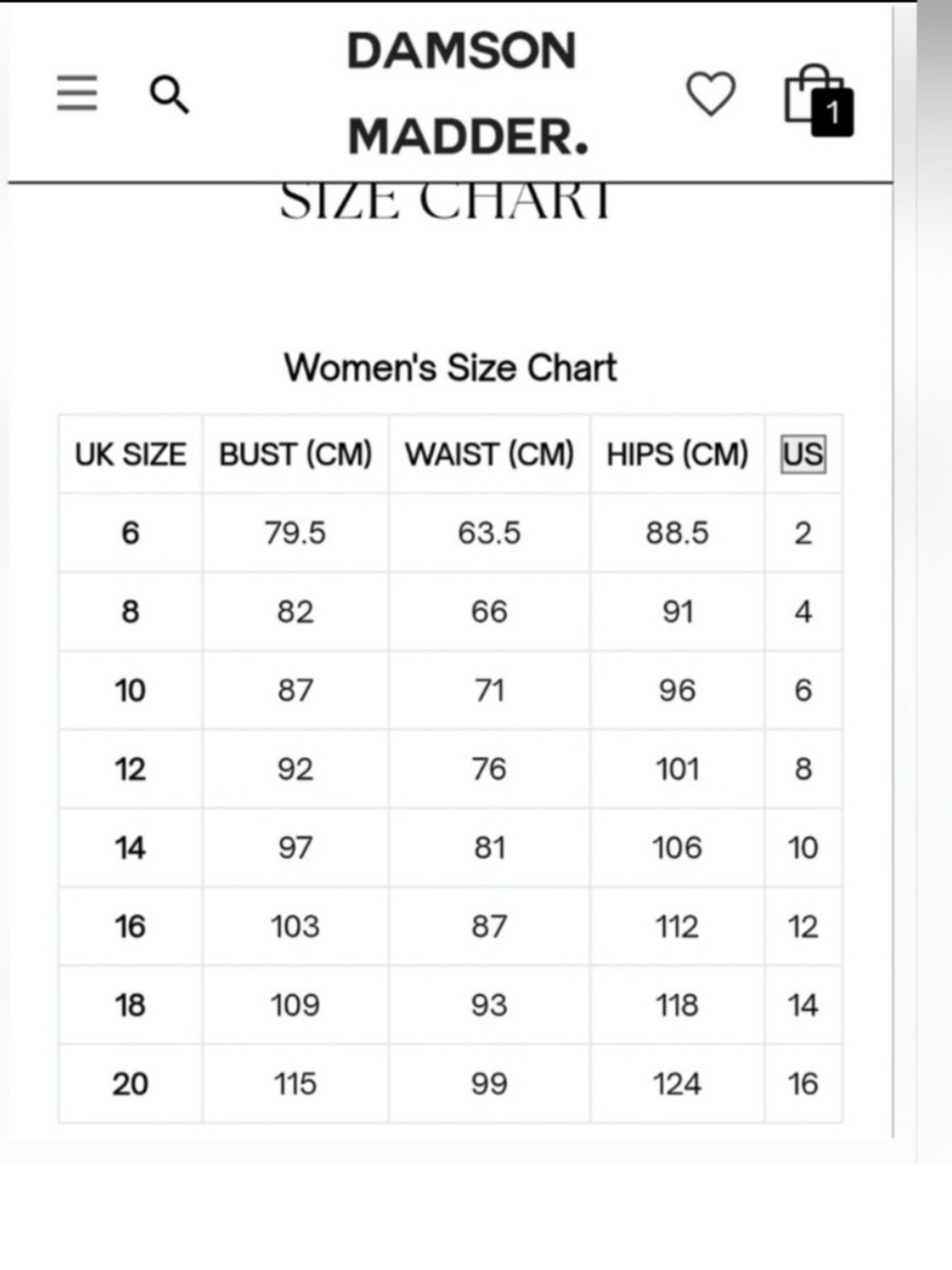Click the waist value 93 cell

(490, 1004)
